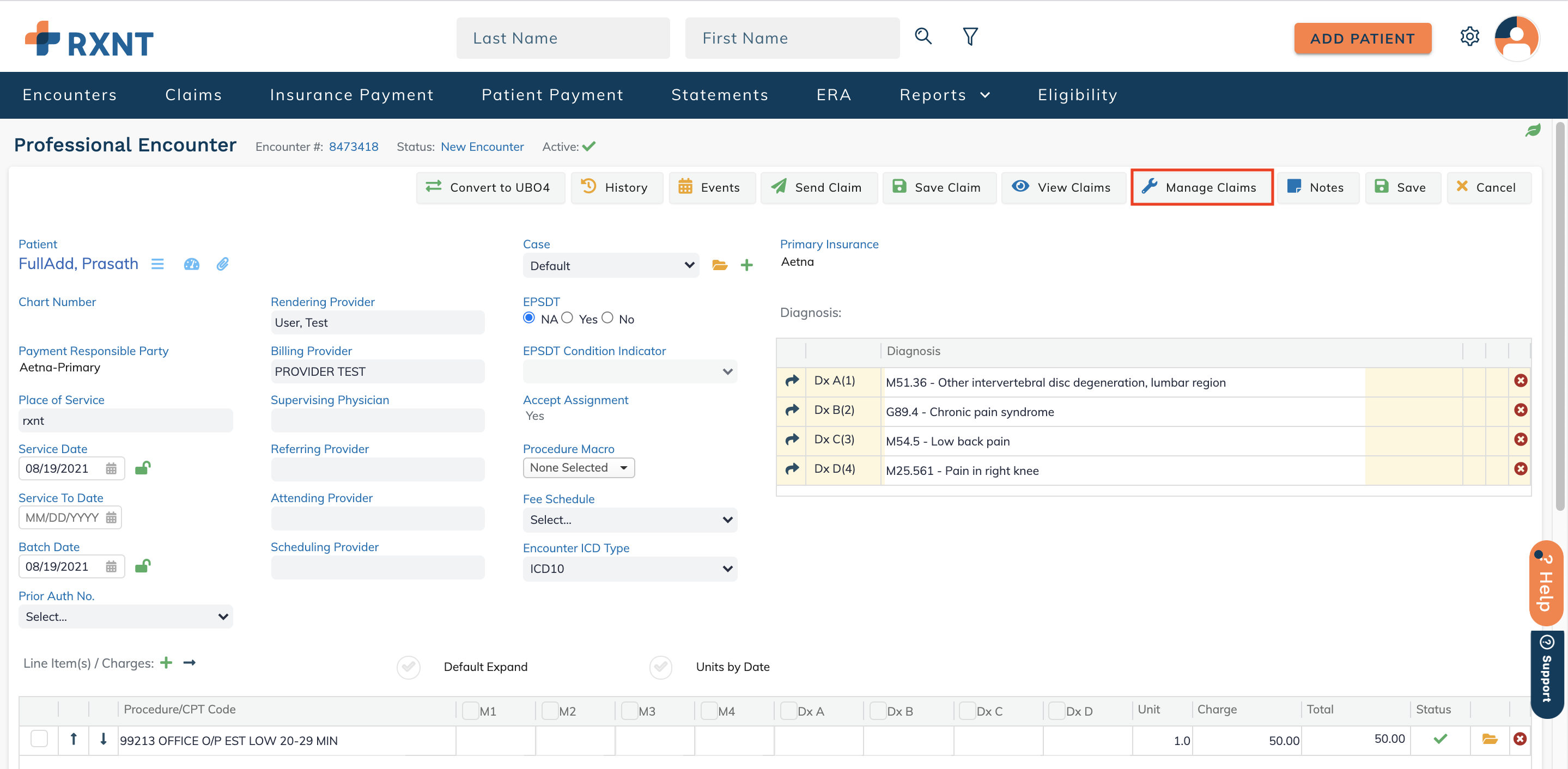Enable the Default Expand checkbox
The image size is (1568, 769).
point(409,667)
